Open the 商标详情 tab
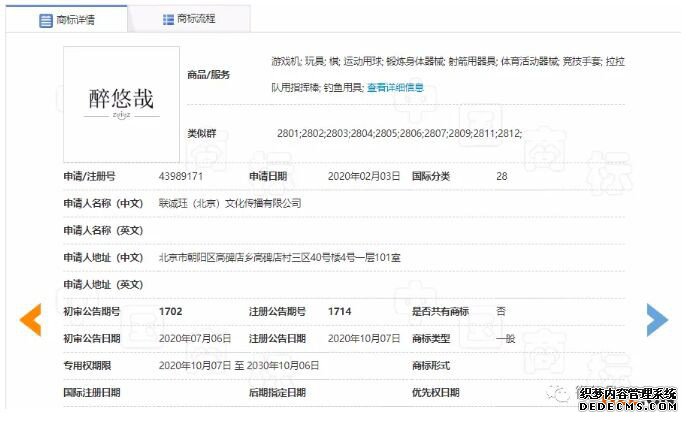Image resolution: width=688 pixels, height=421 pixels. click(66, 19)
